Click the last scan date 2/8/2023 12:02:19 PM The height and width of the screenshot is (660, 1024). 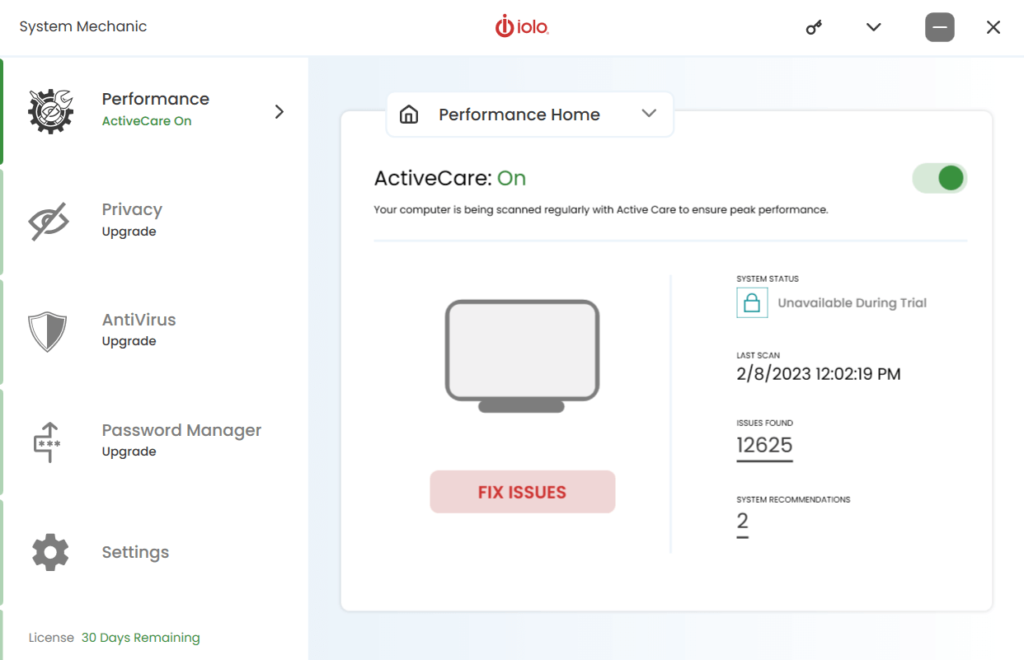(x=818, y=374)
